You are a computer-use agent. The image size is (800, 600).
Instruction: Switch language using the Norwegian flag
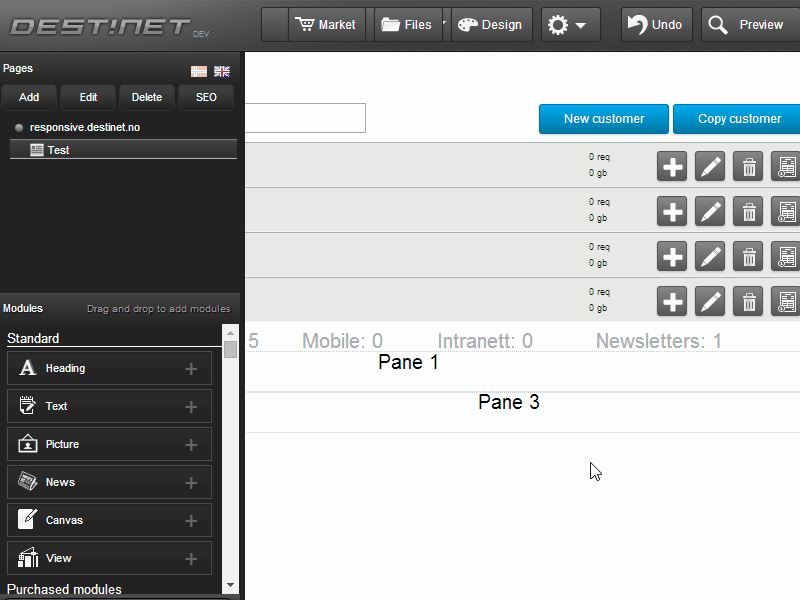point(198,71)
